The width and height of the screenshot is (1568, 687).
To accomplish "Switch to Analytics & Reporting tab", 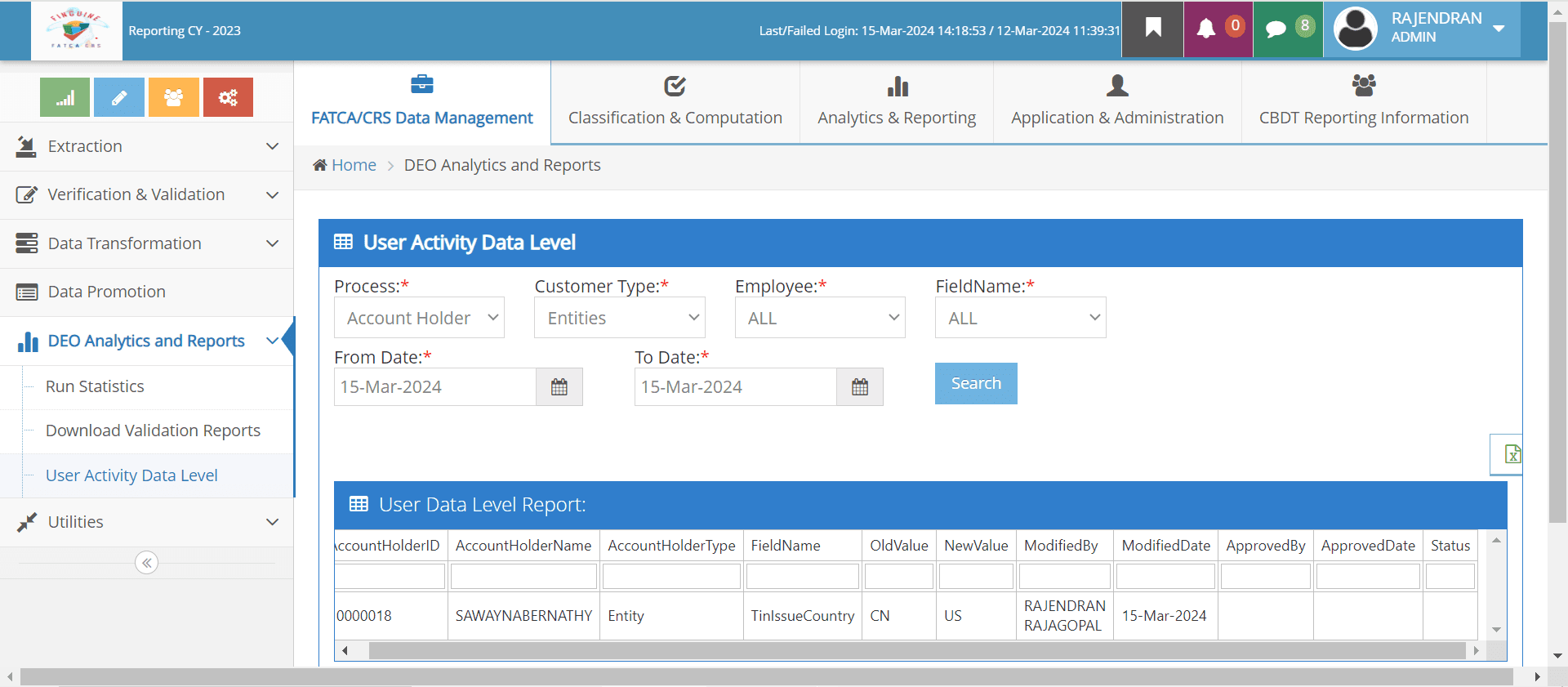I will [897, 103].
